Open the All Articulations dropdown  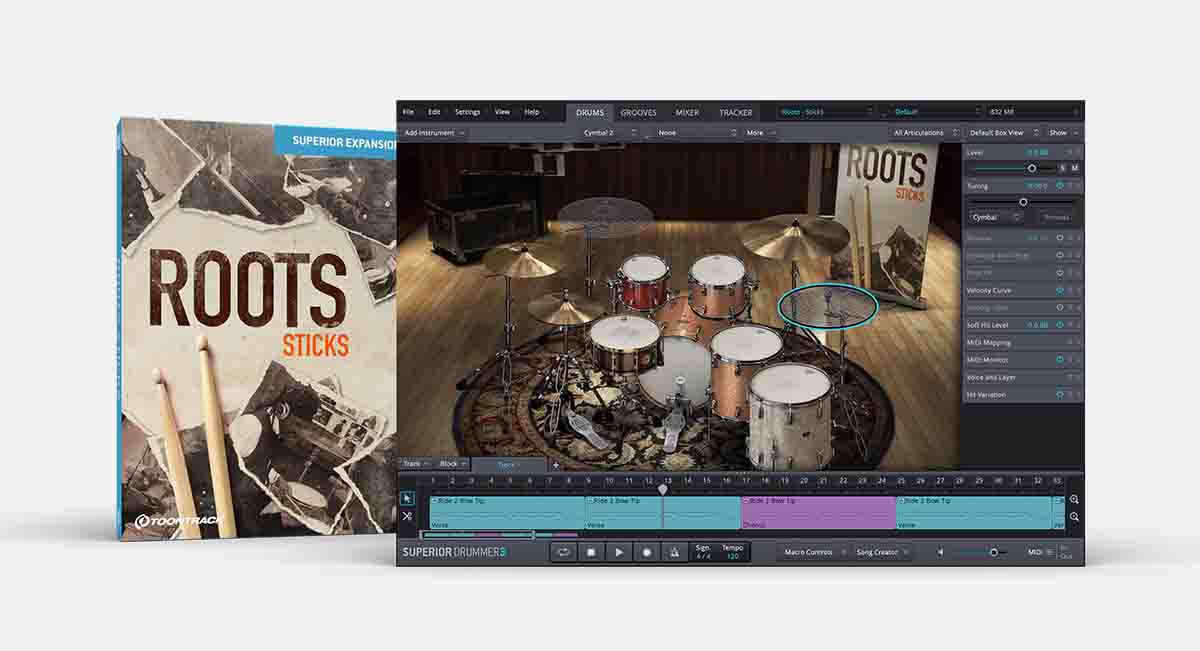[924, 132]
